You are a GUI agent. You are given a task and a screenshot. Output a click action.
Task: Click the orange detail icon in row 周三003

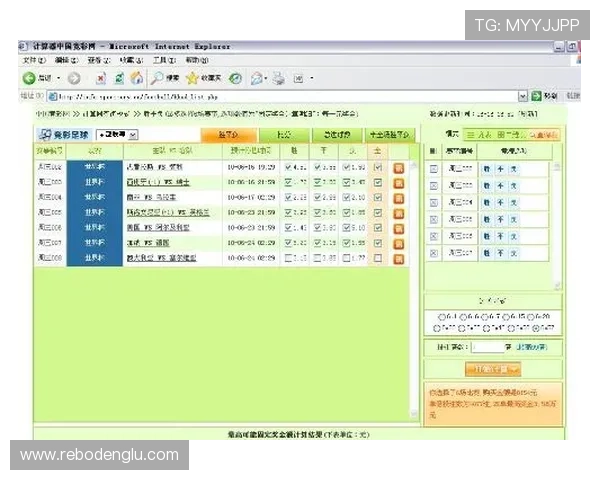tap(399, 183)
